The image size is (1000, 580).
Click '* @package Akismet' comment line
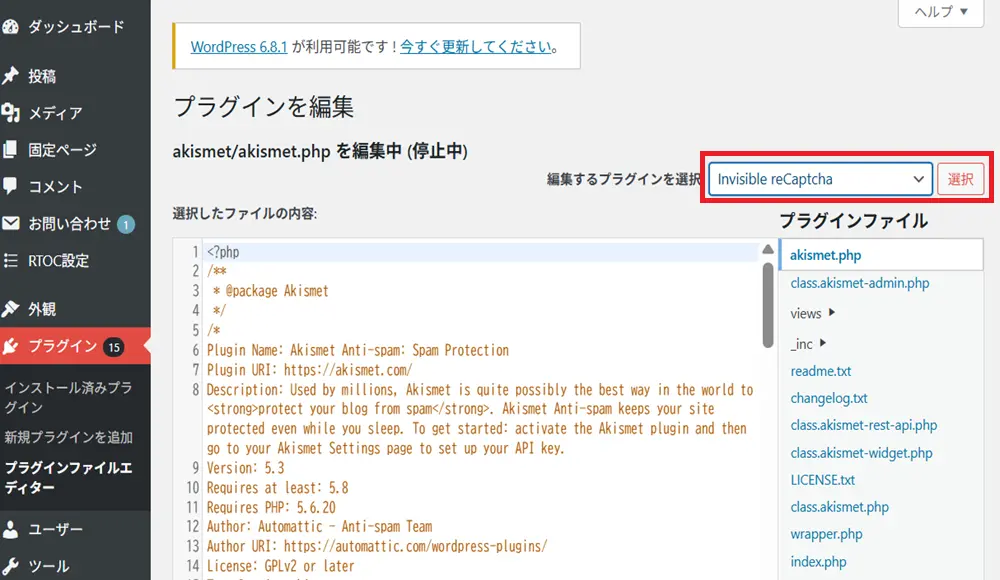(270, 291)
